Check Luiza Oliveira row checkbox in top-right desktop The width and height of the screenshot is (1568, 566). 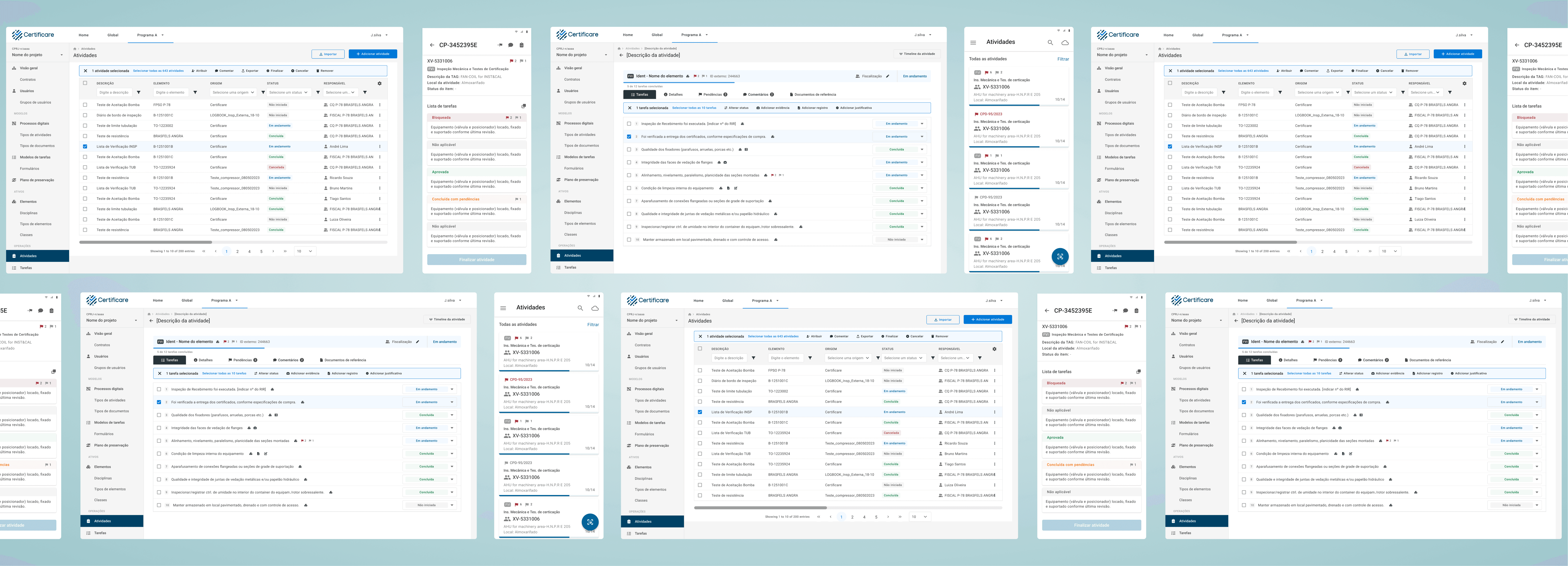click(1170, 220)
